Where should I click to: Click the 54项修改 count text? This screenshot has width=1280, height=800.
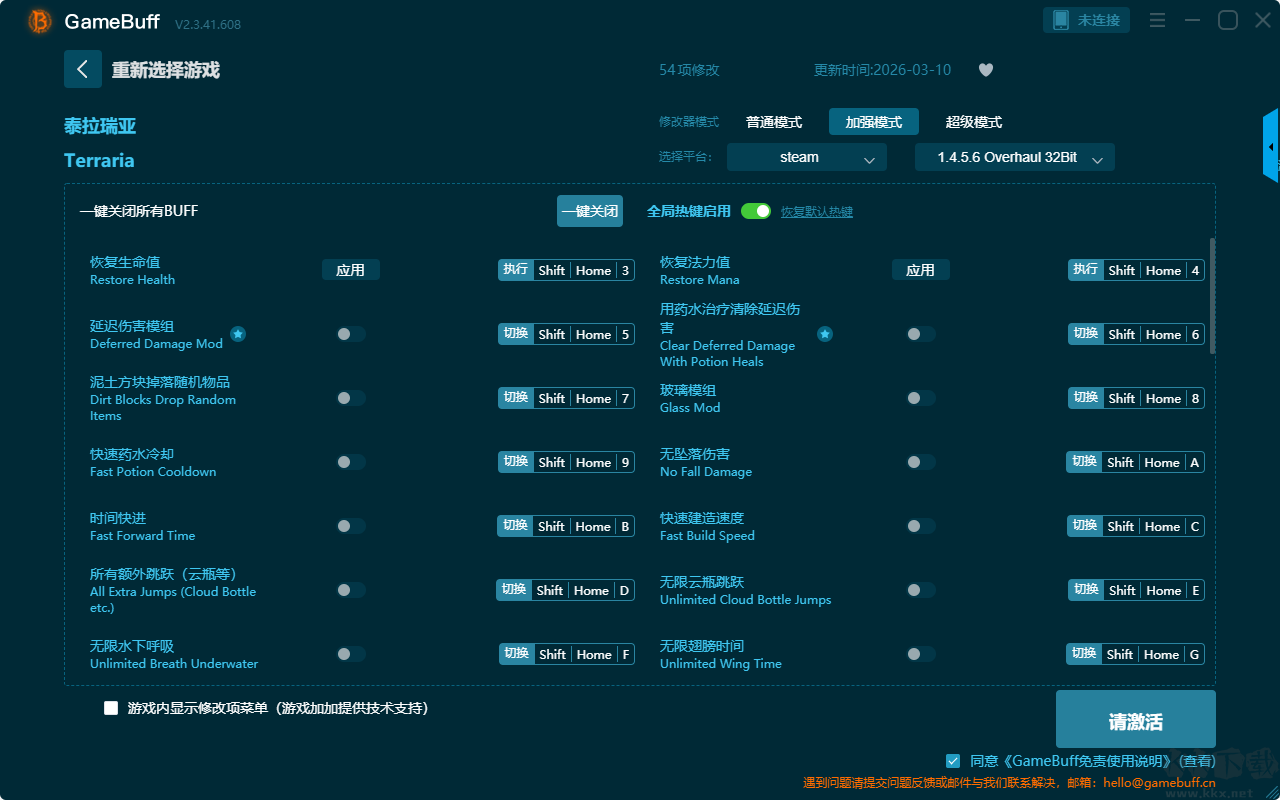pyautogui.click(x=689, y=70)
